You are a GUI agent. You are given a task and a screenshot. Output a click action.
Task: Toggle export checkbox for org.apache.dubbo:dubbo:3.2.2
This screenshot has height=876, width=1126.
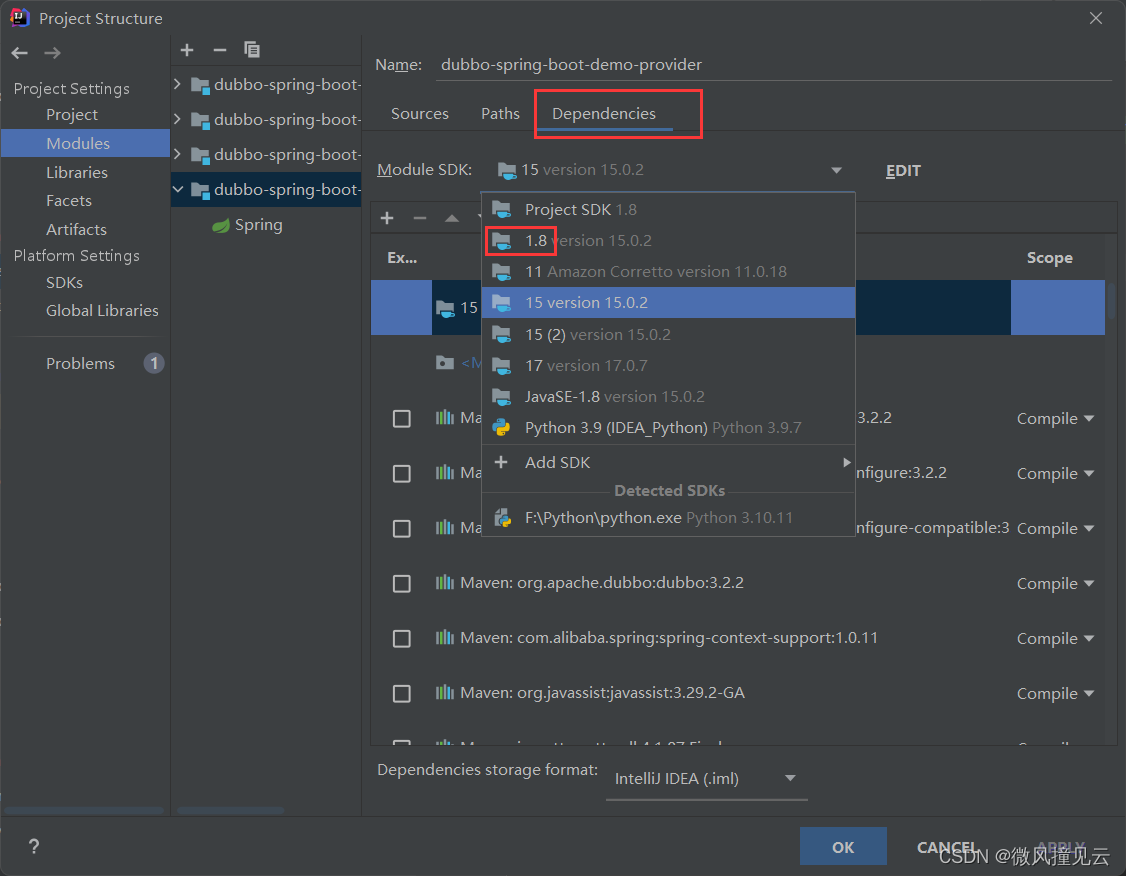coord(402,584)
